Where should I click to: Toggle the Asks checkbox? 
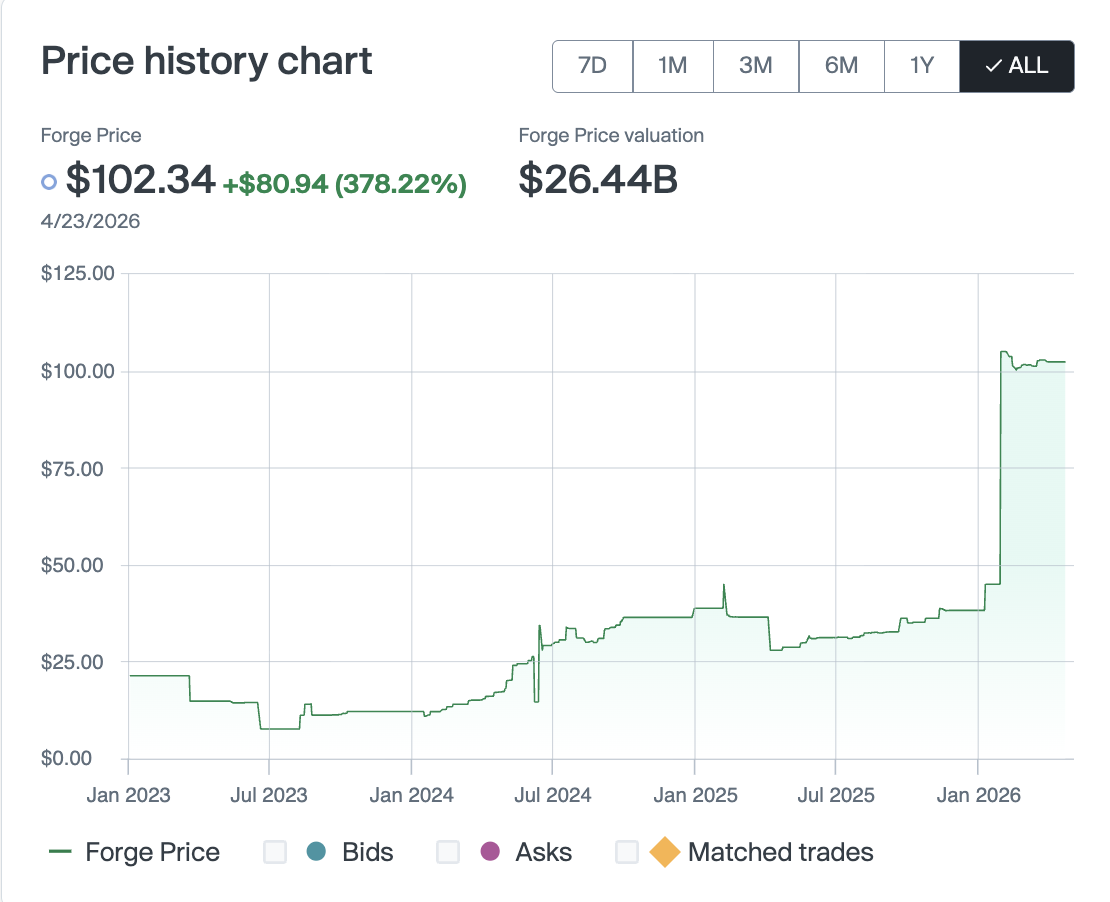448,852
